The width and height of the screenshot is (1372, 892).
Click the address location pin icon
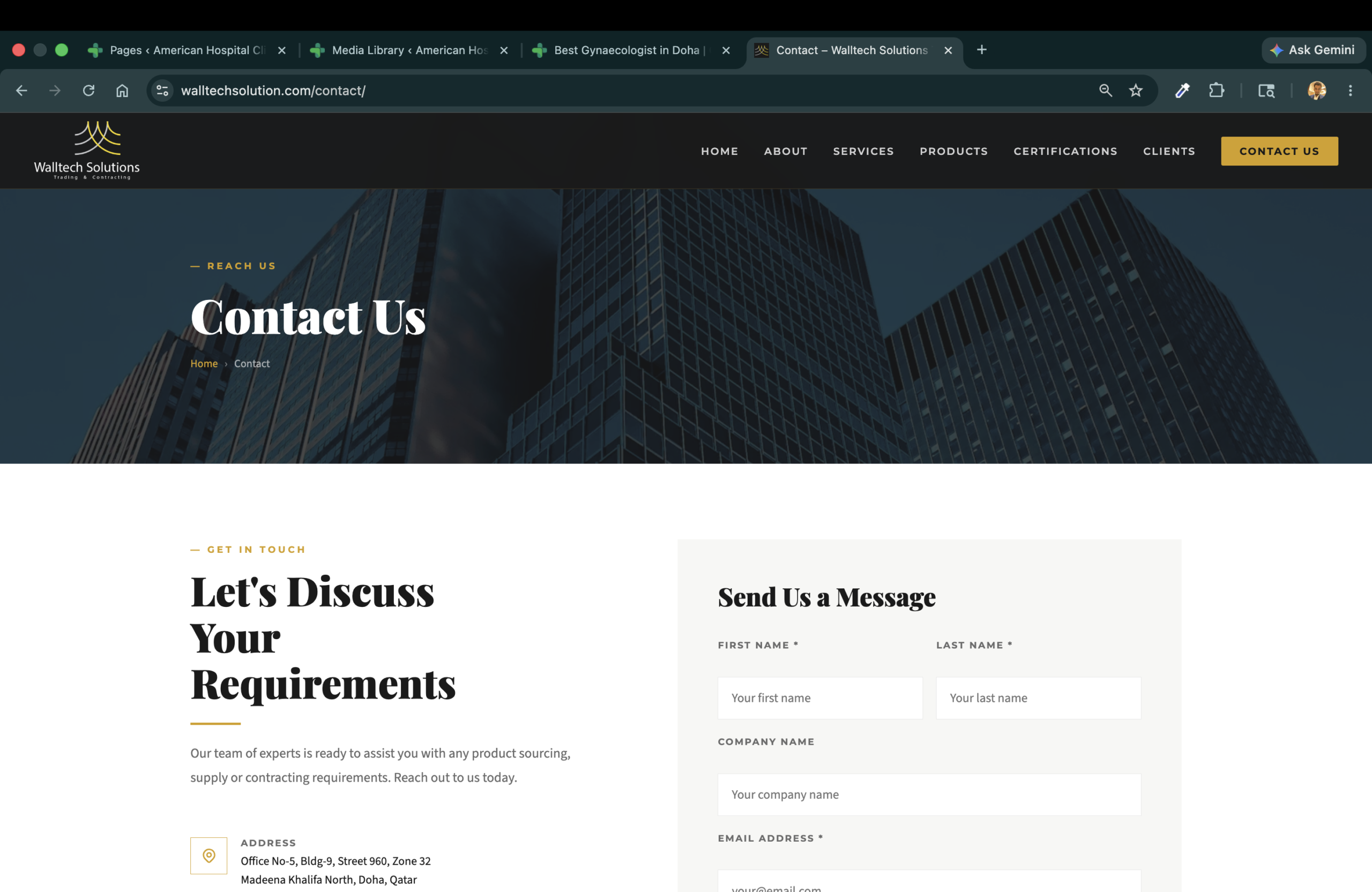click(x=208, y=855)
